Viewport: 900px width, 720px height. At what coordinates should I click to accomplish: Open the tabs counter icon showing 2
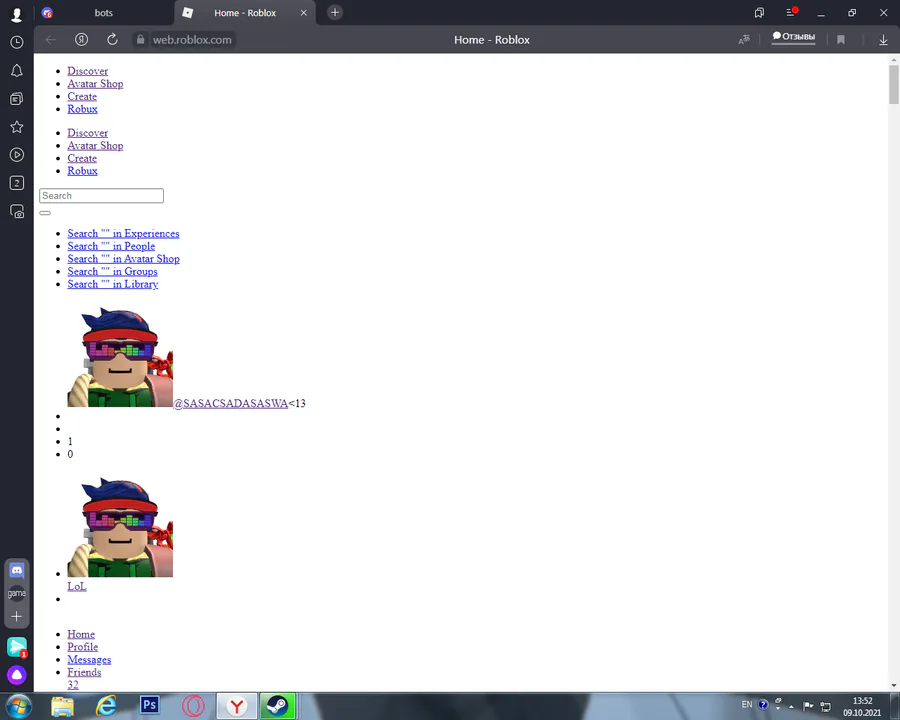pos(17,183)
